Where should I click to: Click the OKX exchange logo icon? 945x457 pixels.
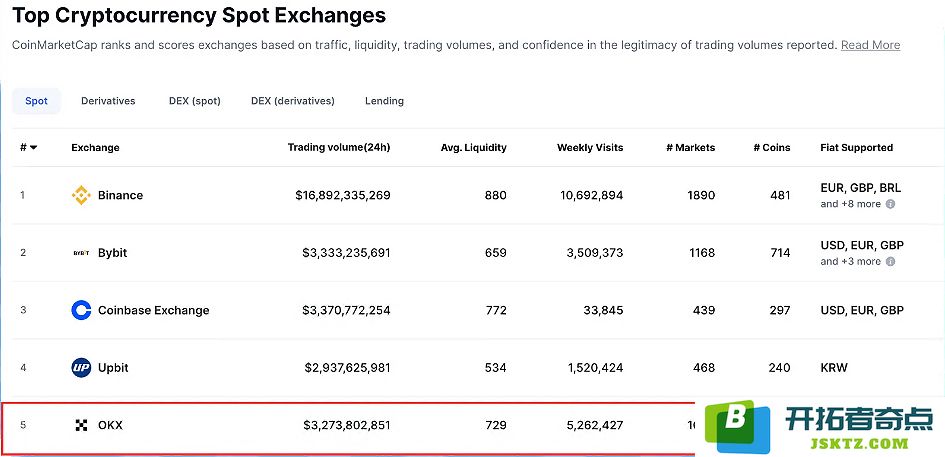(x=81, y=425)
